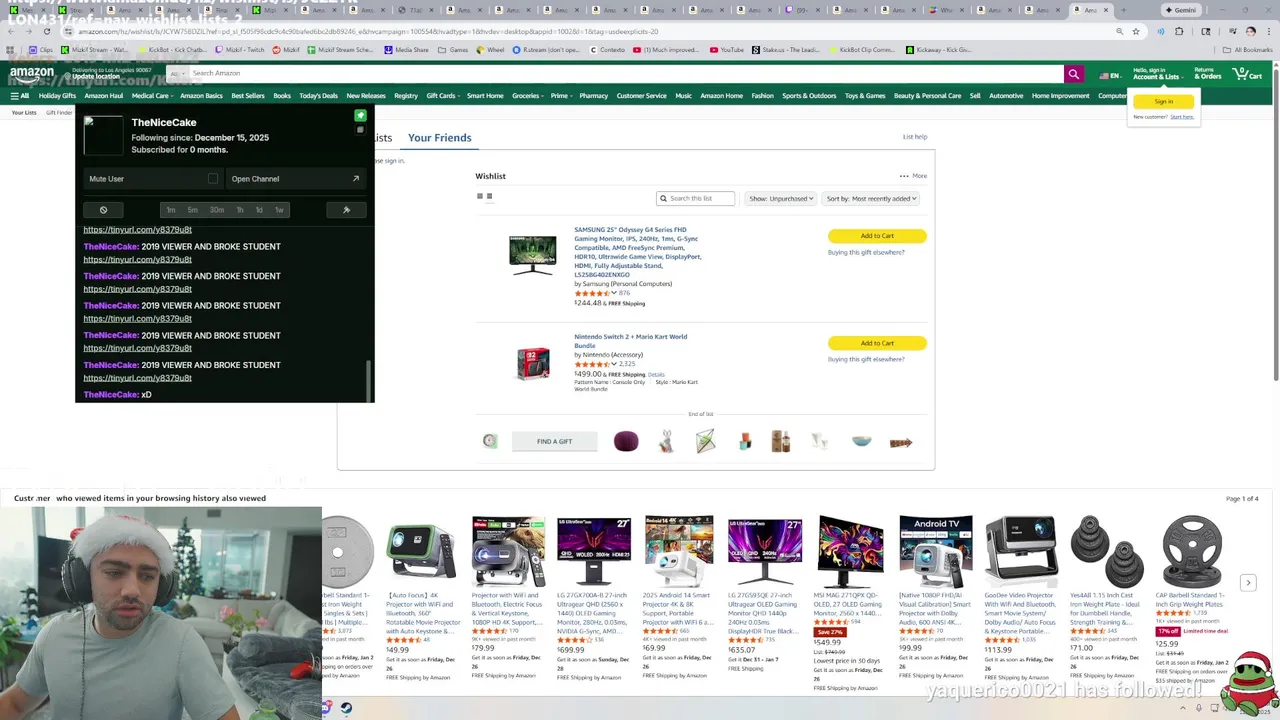
Task: Open Today's Deals in the nav bar
Action: click(x=318, y=96)
